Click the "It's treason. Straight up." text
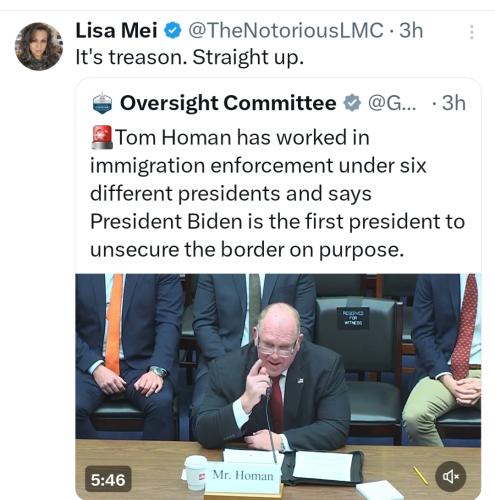495x500 pixels. click(x=190, y=57)
